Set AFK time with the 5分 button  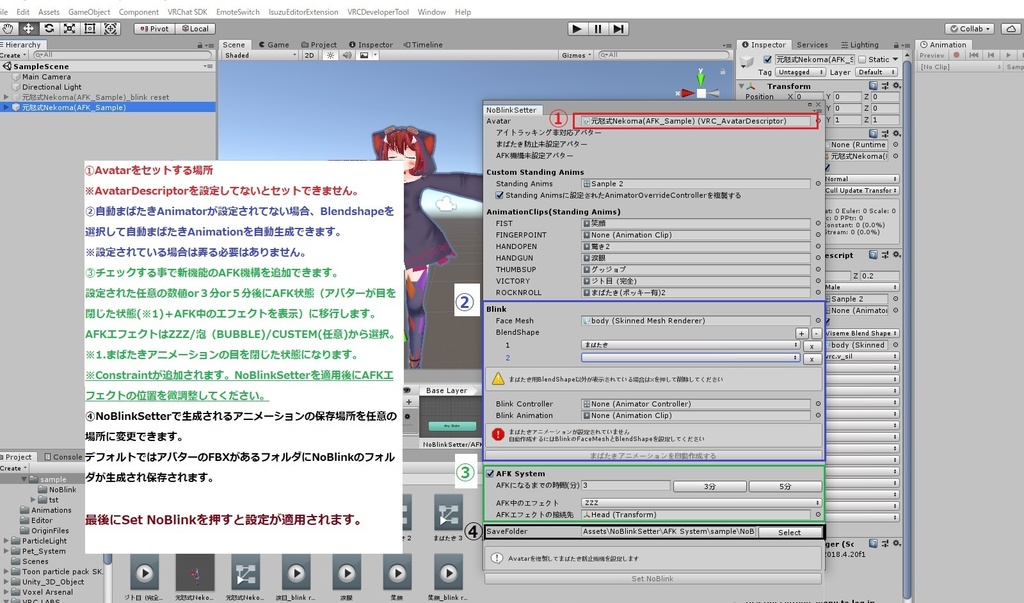[785, 486]
